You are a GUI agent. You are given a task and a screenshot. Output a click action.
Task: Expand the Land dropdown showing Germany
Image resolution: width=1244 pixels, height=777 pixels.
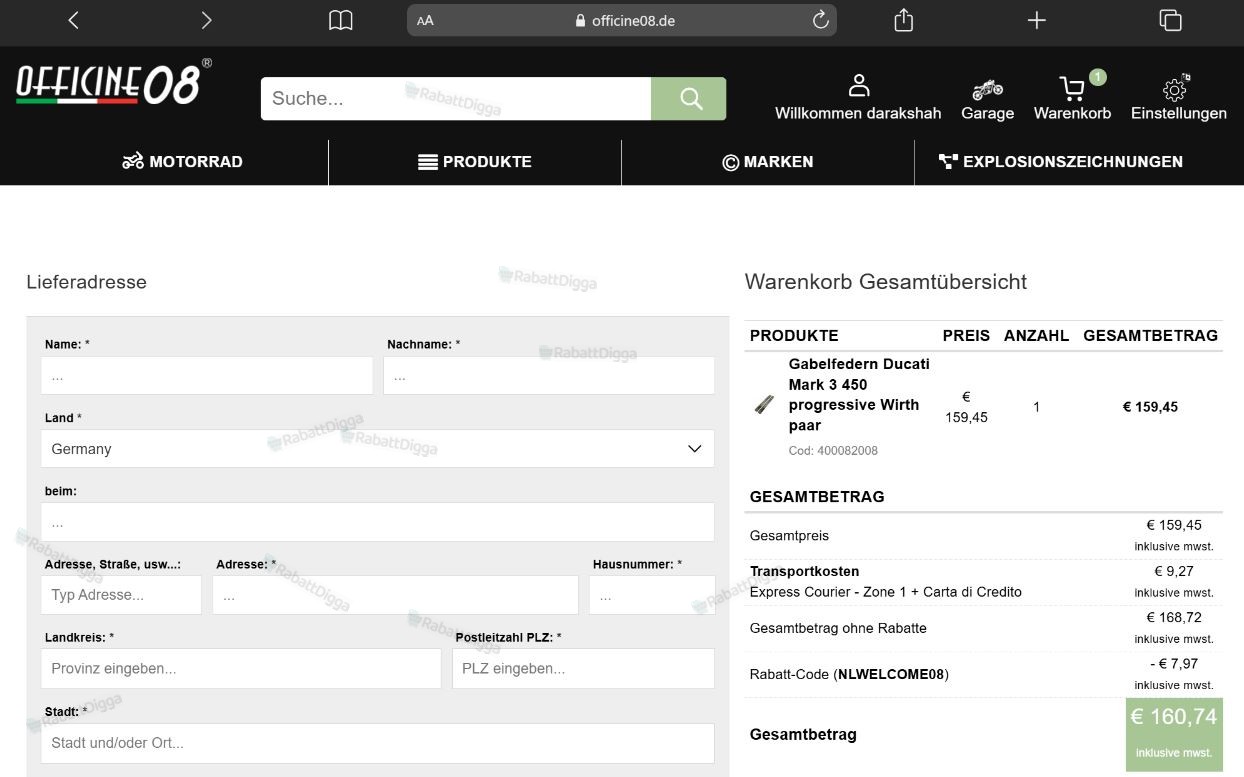(x=378, y=449)
